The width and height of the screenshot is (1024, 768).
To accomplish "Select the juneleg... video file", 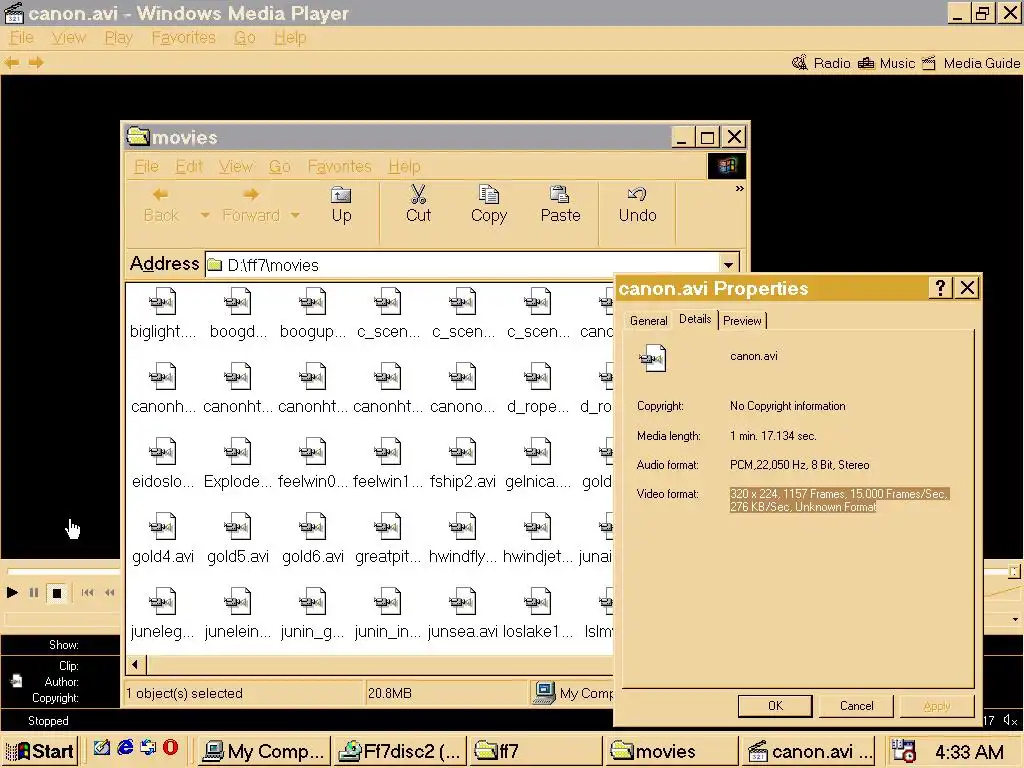I will pyautogui.click(x=163, y=614).
